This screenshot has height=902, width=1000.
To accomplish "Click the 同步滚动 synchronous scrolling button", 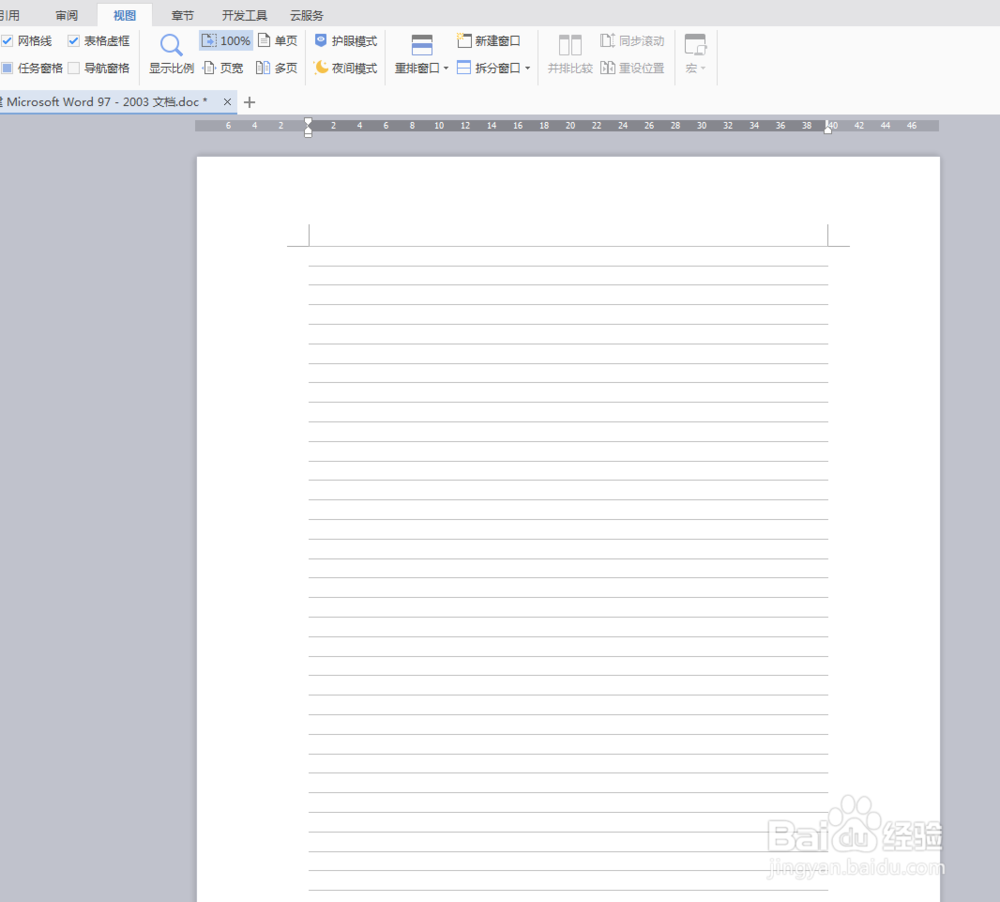I will 632,41.
